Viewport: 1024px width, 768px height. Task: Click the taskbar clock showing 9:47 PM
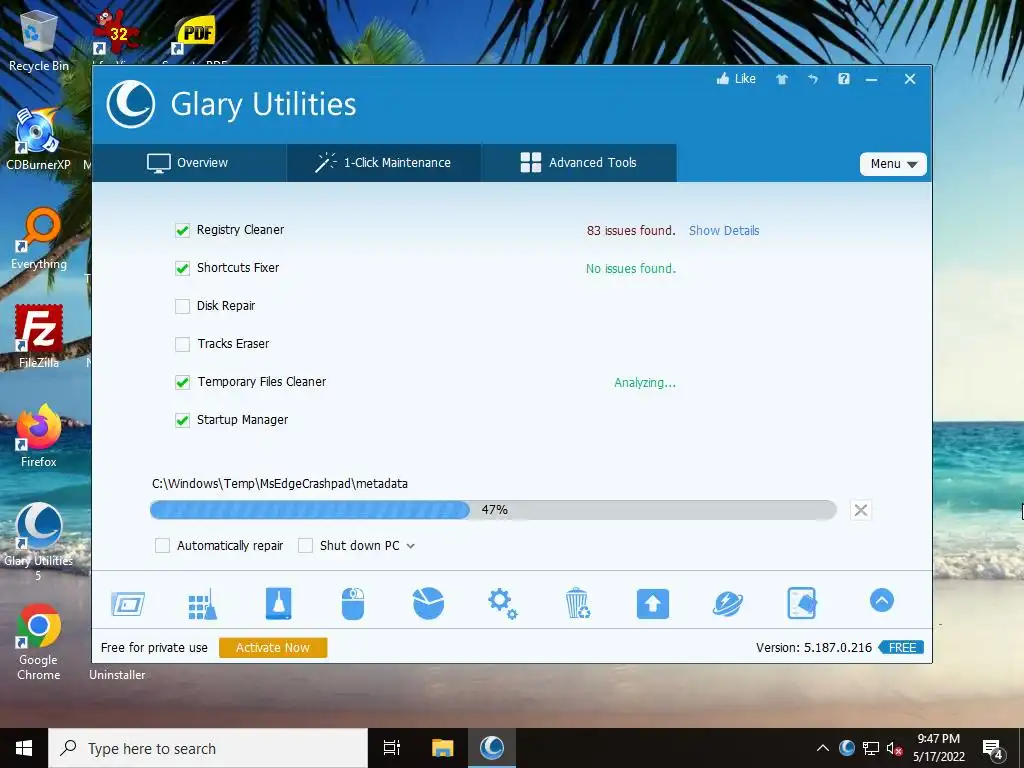click(x=938, y=748)
